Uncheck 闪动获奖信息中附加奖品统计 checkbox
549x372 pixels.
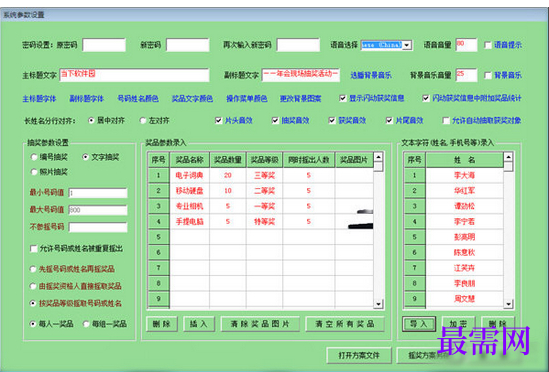tap(426, 98)
